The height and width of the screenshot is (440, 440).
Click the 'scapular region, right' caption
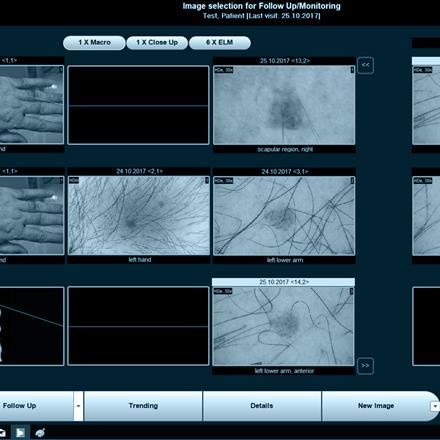coord(285,149)
